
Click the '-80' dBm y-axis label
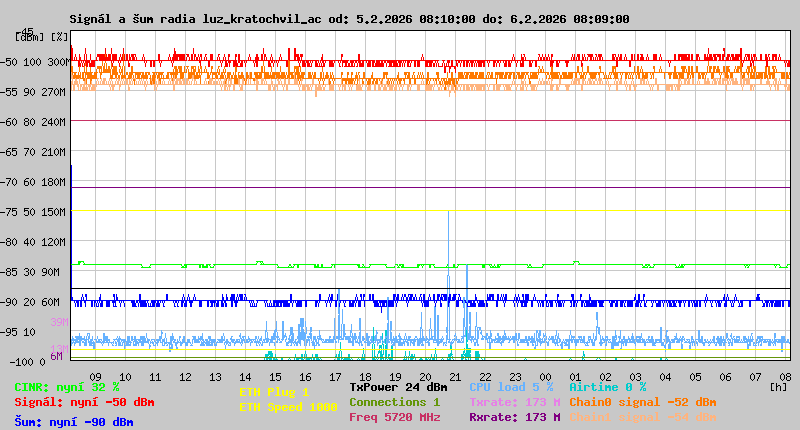pos(9,242)
